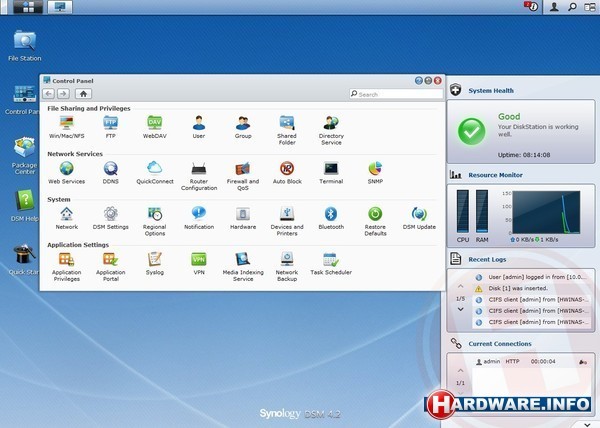
Task: Open the System Health widget title
Action: [491, 91]
